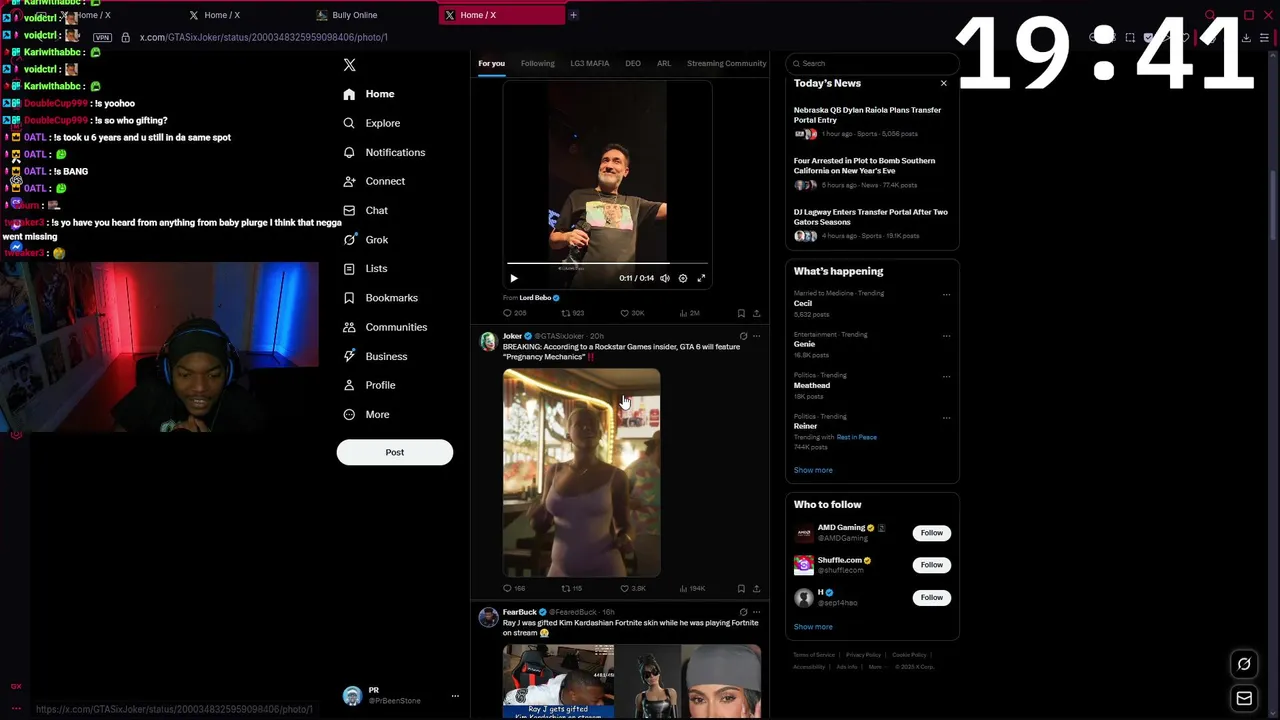Open the Nebraska QB Dylan Raiola news
Screen dimensions: 1280x720
(x=871, y=121)
